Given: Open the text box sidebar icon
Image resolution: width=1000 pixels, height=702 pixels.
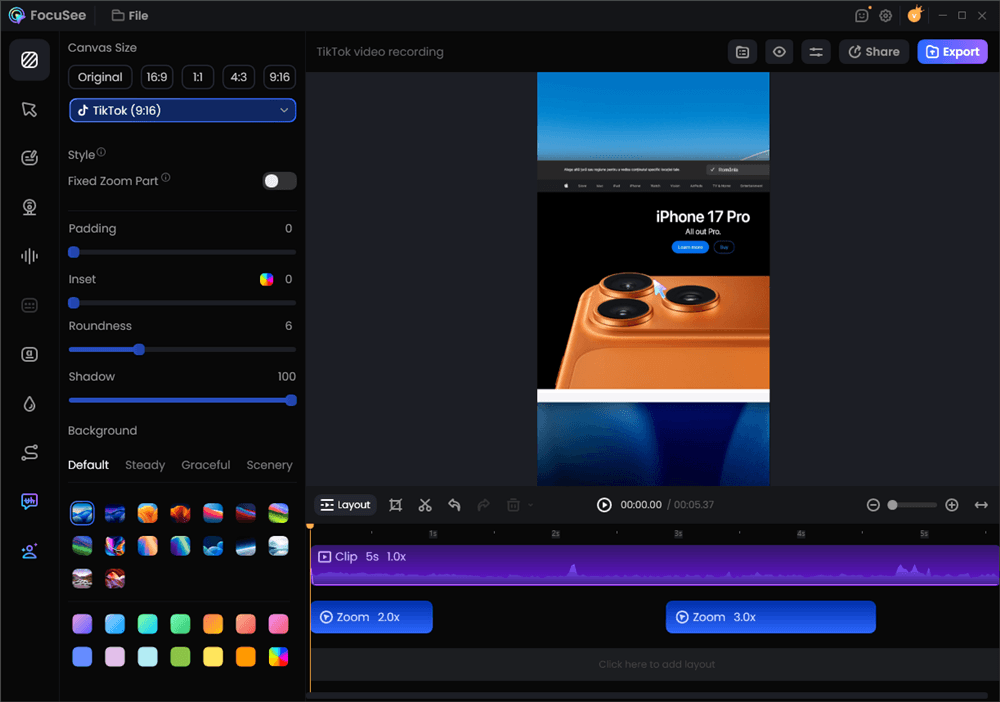Looking at the screenshot, I should [x=29, y=355].
